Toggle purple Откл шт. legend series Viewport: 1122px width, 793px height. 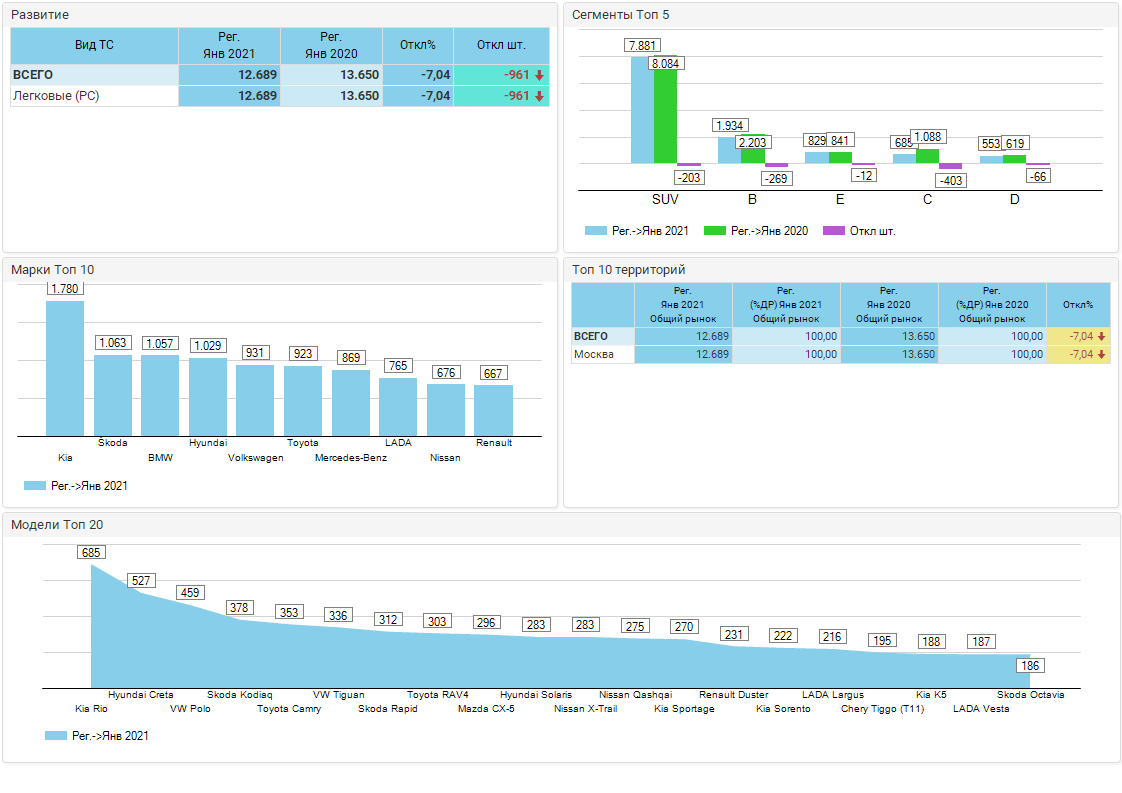(859, 231)
